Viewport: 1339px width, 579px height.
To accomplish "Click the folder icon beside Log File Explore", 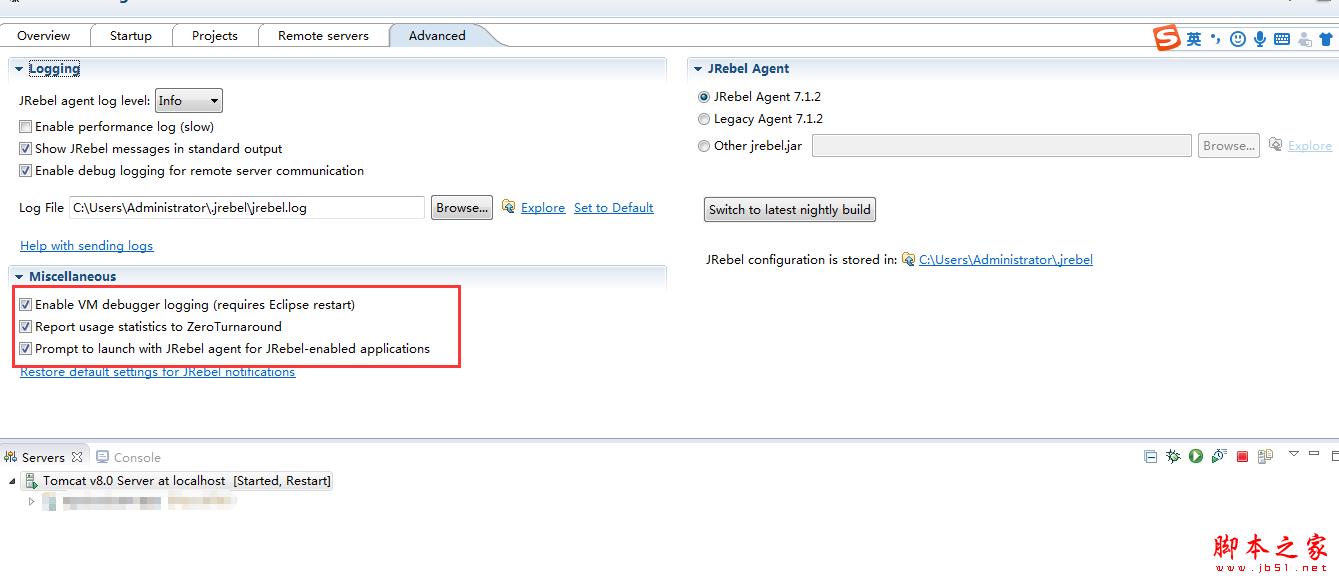I will coord(509,207).
